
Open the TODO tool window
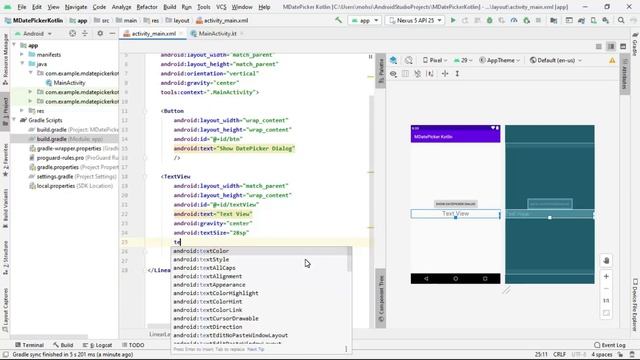click(133, 345)
